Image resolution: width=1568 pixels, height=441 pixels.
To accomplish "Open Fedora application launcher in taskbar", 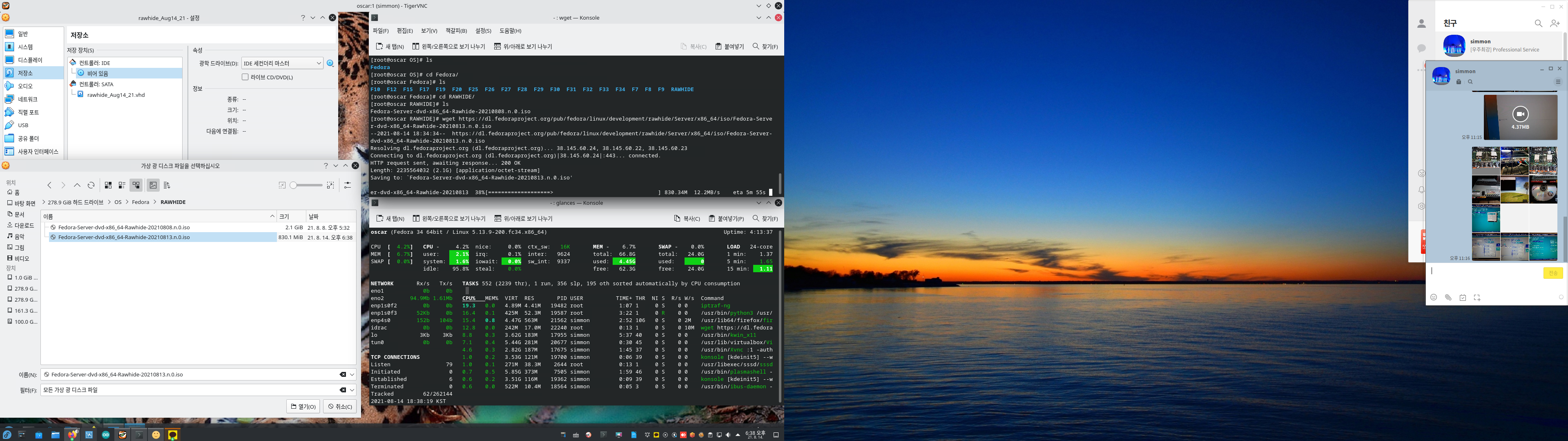I will (x=7, y=434).
